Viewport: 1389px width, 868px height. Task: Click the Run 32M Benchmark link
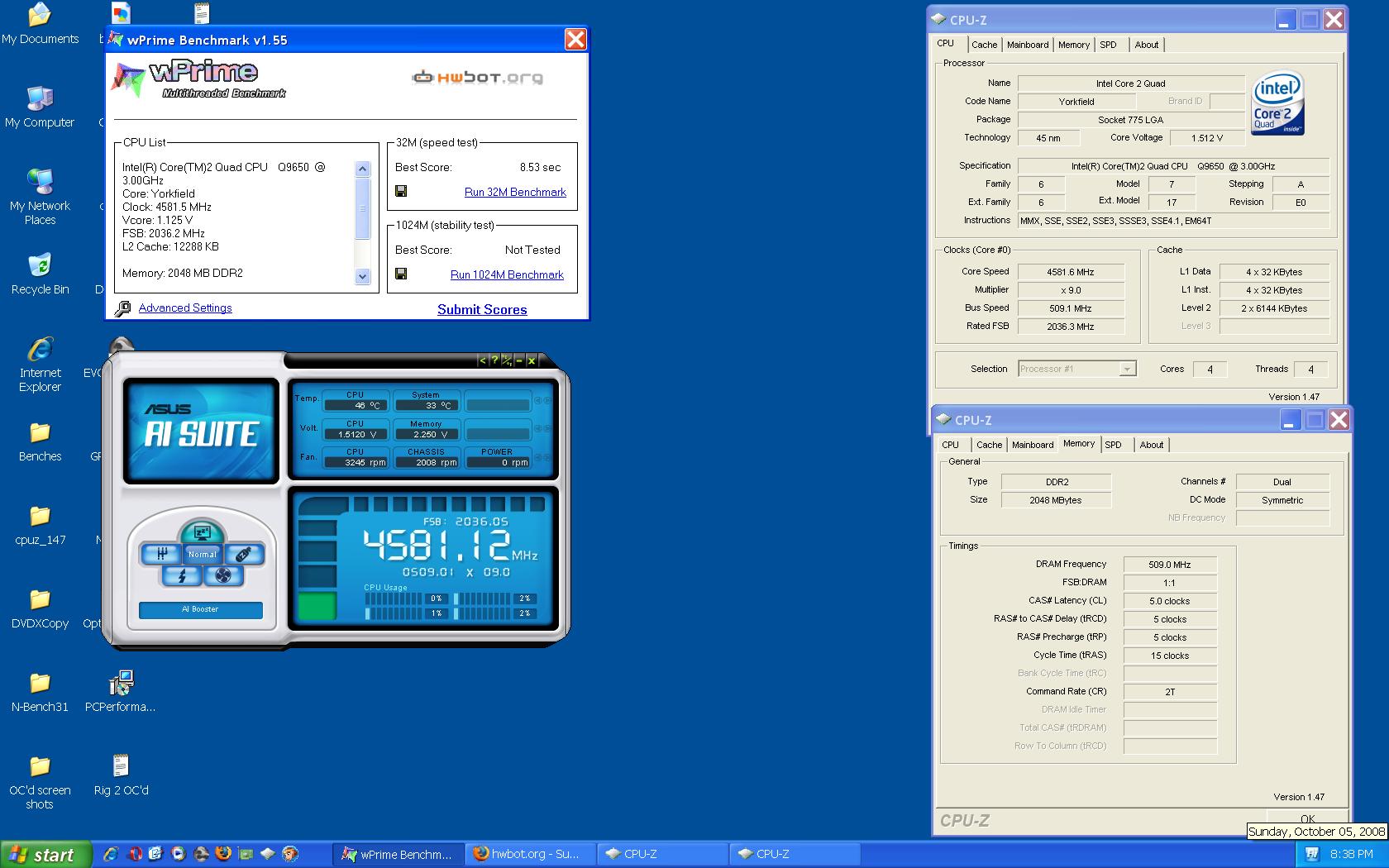click(x=515, y=192)
